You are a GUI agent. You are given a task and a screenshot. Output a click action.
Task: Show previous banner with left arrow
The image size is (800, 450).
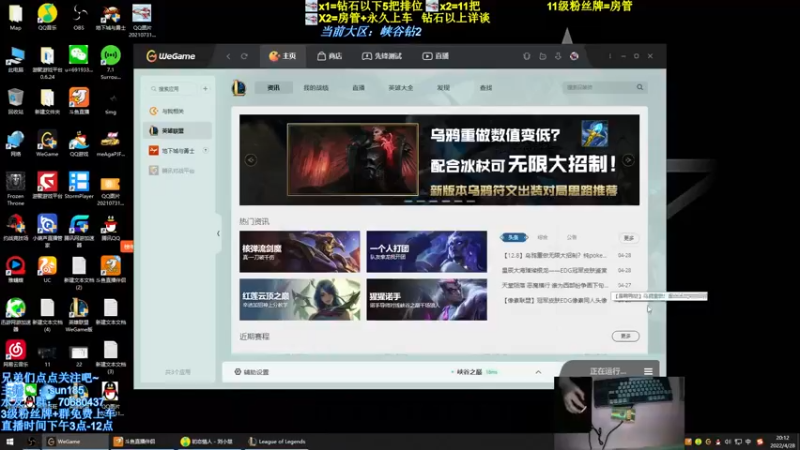pyautogui.click(x=251, y=160)
